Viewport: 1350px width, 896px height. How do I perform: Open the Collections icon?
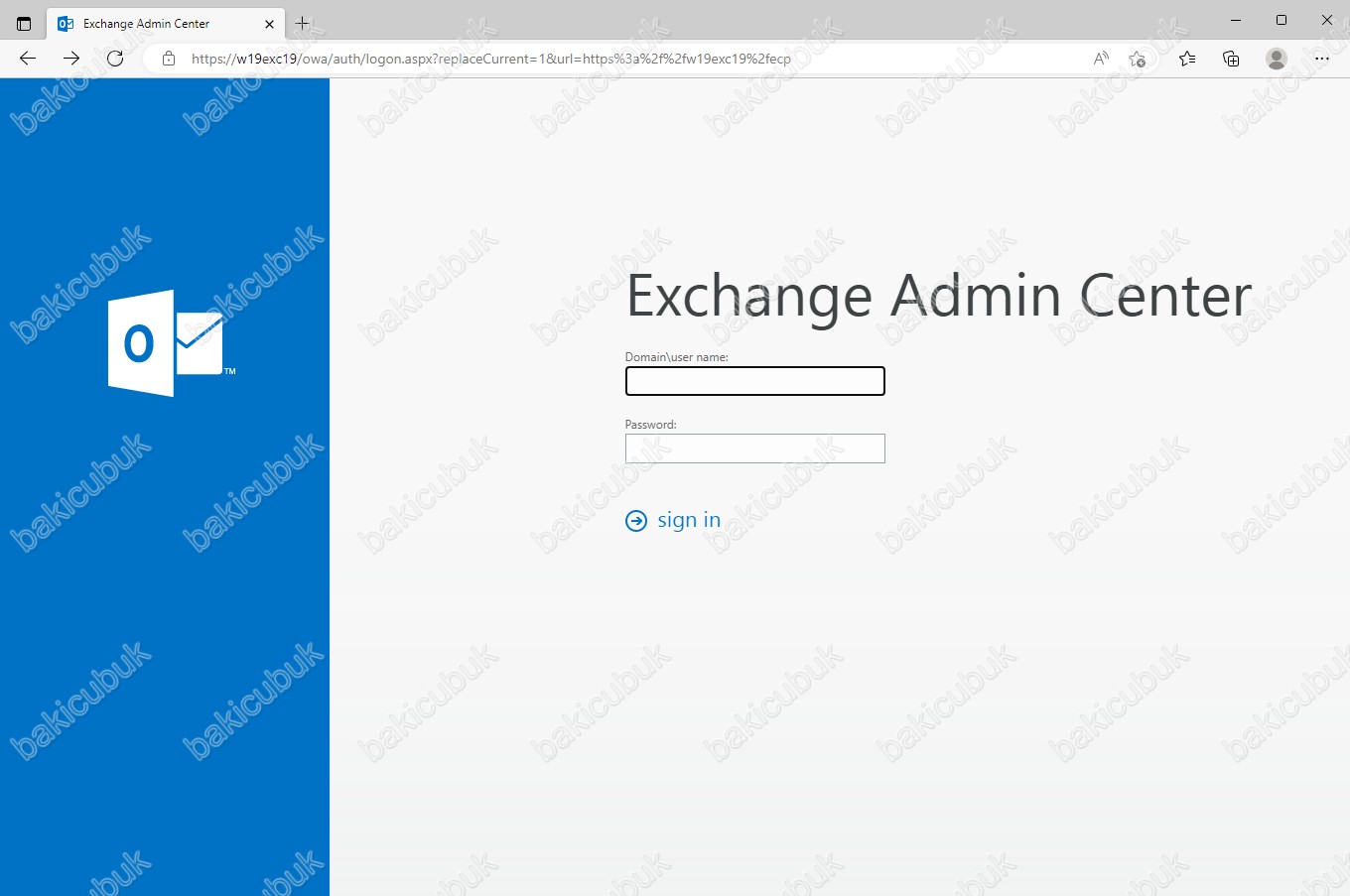[x=1231, y=59]
